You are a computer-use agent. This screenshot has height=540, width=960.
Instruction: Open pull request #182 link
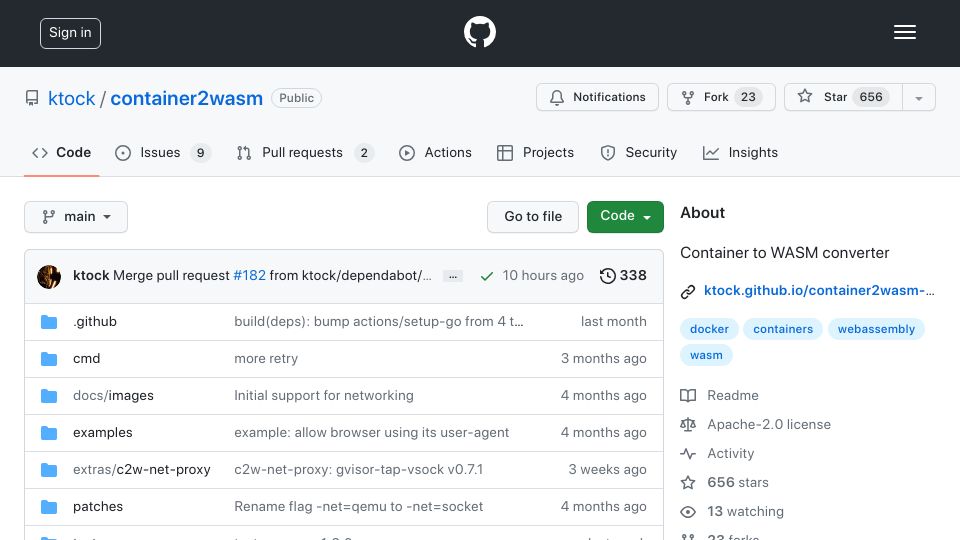click(x=249, y=276)
